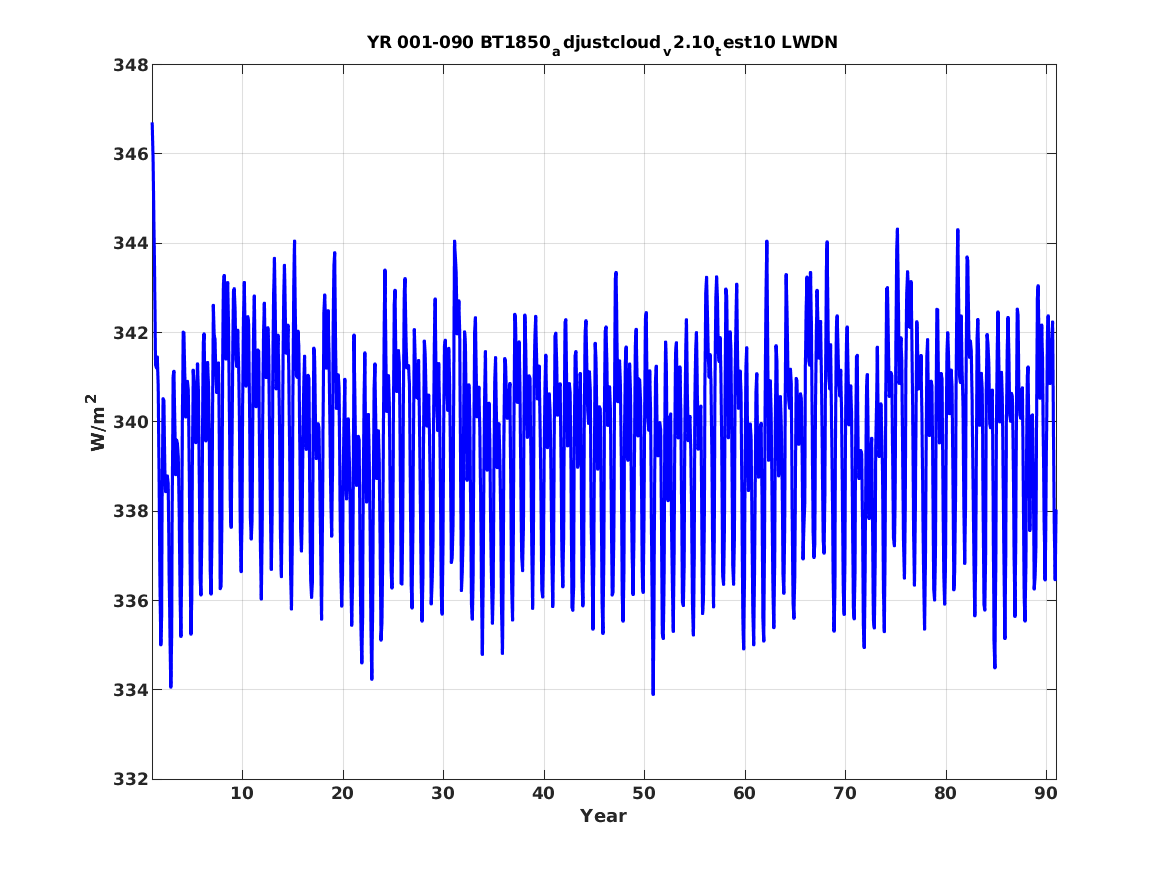Click the x-axis tick label 50
1167x875 pixels.
click(x=644, y=794)
